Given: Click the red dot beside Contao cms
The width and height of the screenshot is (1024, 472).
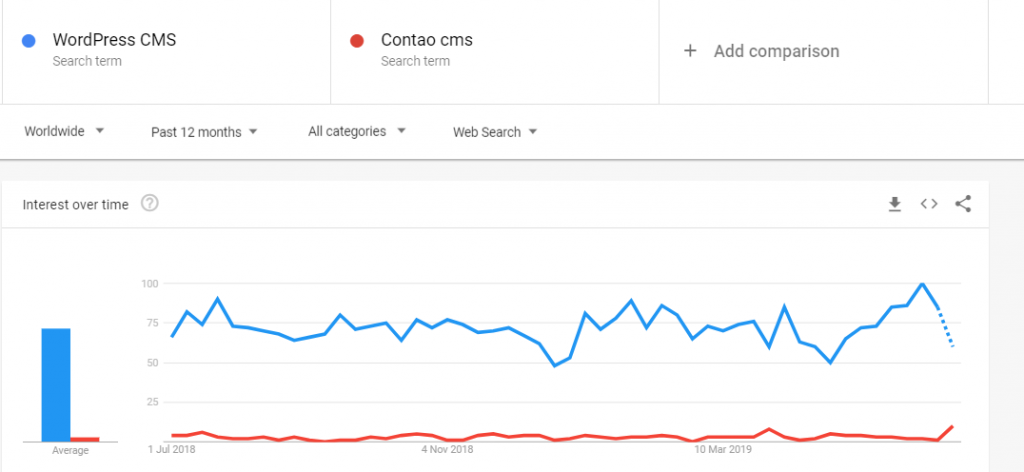Looking at the screenshot, I should click(357, 40).
